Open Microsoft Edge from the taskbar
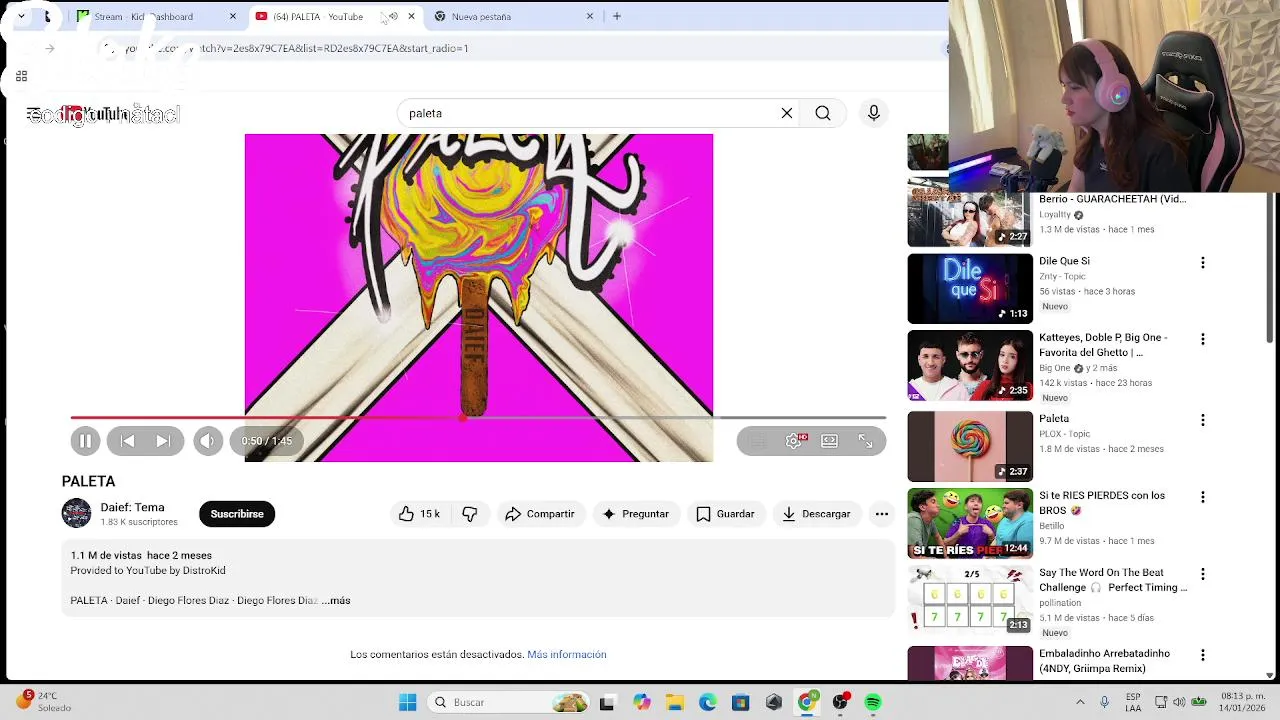The image size is (1280, 720). pyautogui.click(x=707, y=702)
